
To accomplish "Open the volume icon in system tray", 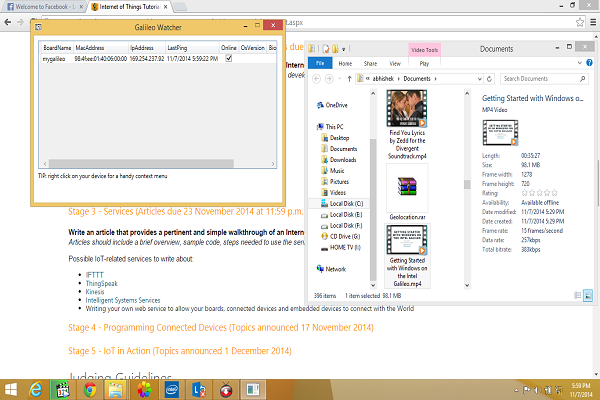I will point(537,390).
